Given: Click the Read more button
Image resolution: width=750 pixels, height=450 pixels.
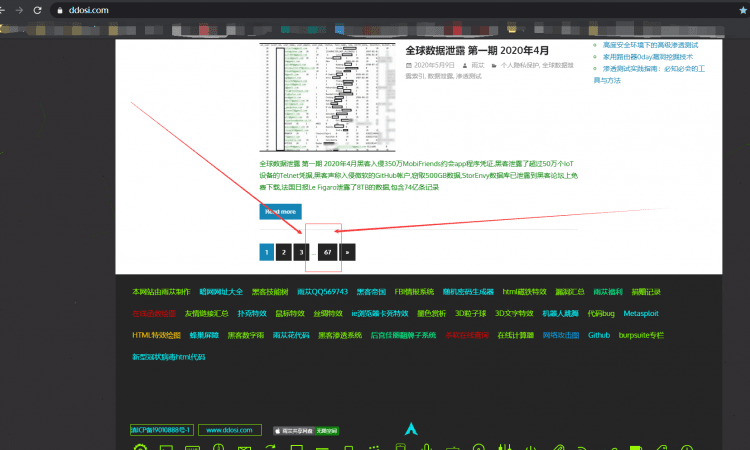Looking at the screenshot, I should (280, 211).
